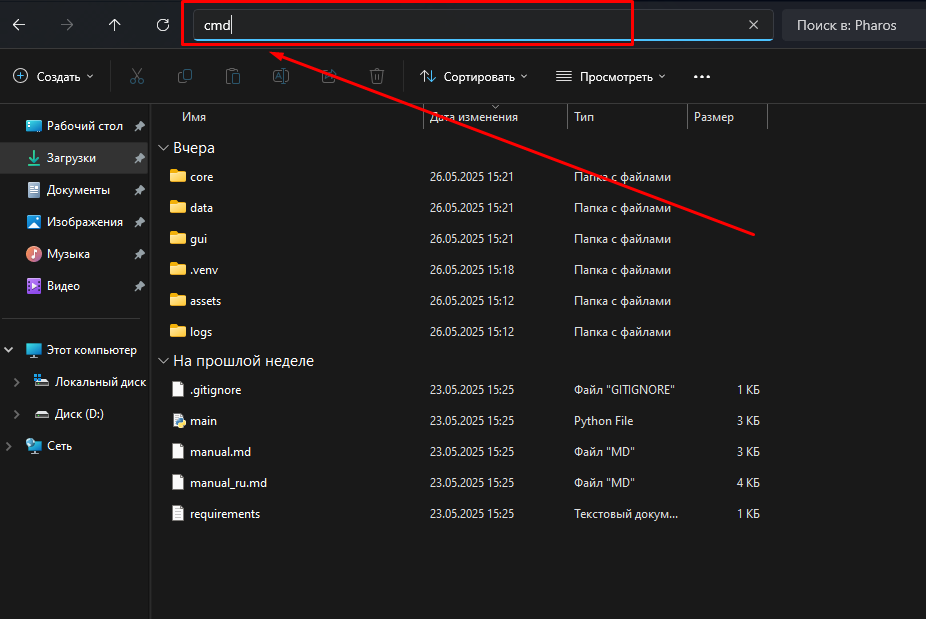This screenshot has height=619, width=926.
Task: Select the manual_ru.md file name
Action: click(229, 483)
